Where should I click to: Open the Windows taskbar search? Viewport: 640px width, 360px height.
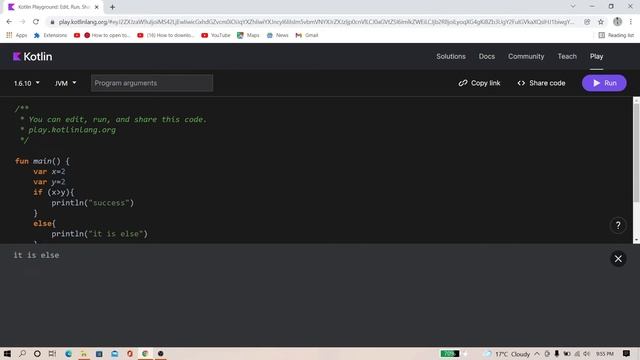coord(22,353)
